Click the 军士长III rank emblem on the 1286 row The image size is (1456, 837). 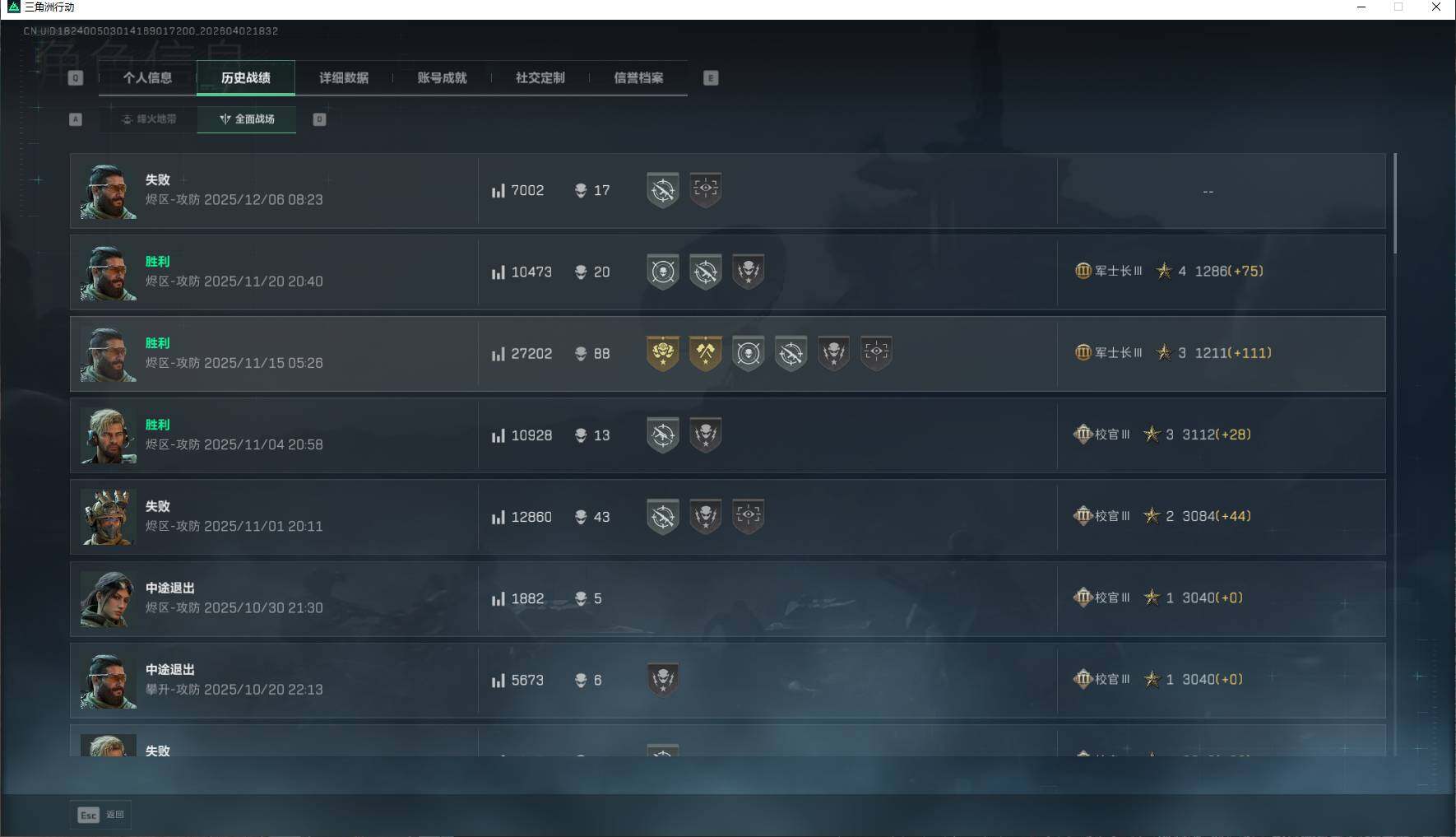1083,271
